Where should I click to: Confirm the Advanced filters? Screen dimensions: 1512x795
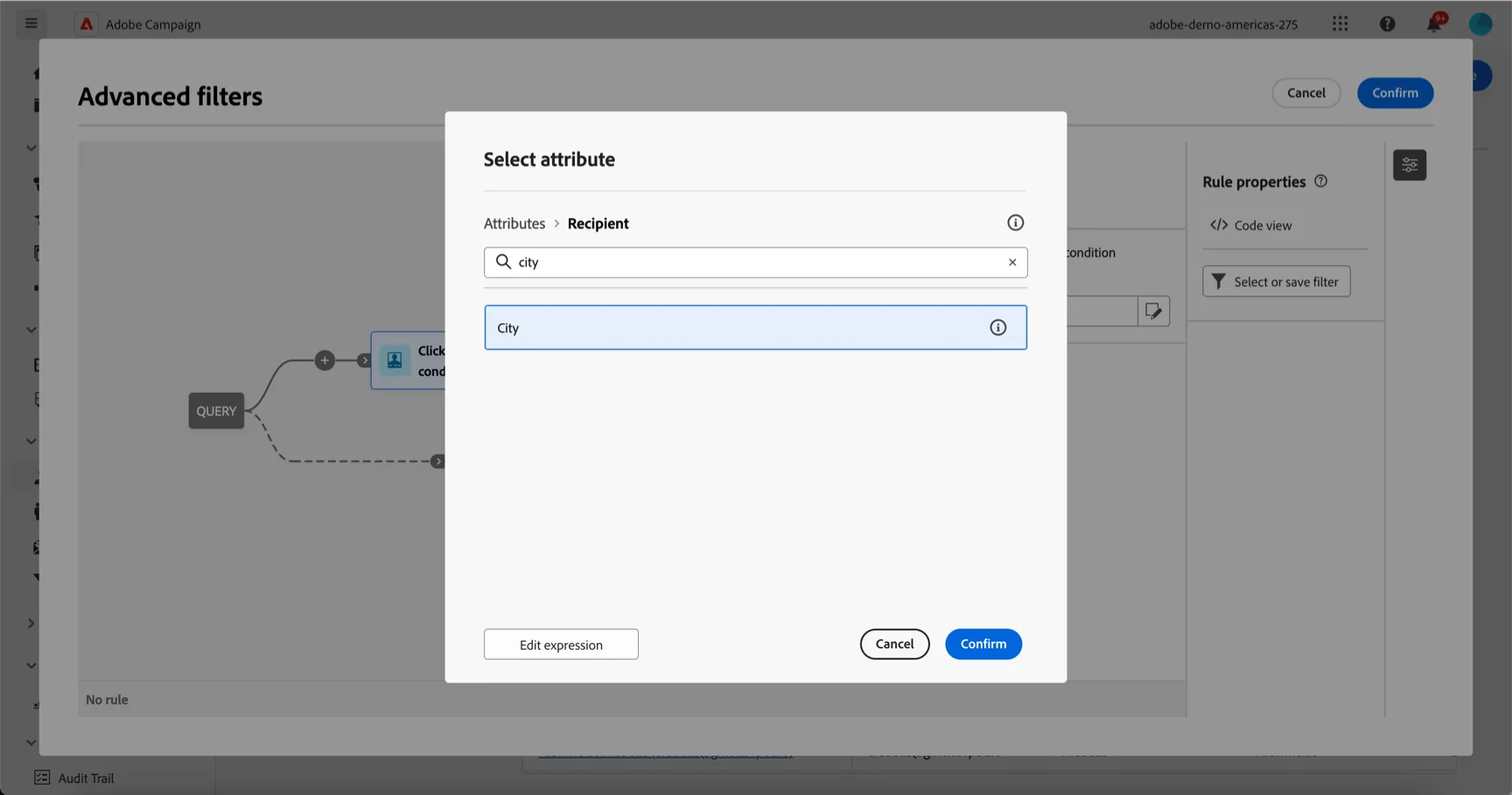pyautogui.click(x=1395, y=93)
